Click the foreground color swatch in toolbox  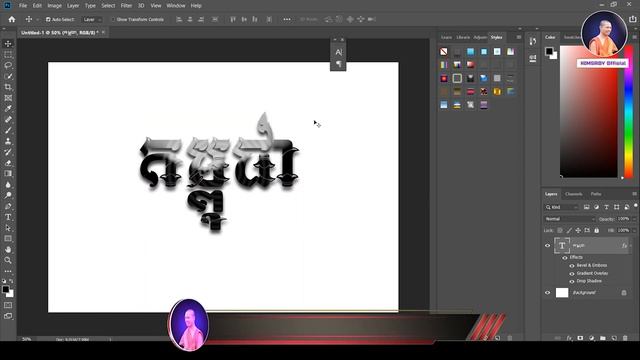tap(6, 289)
